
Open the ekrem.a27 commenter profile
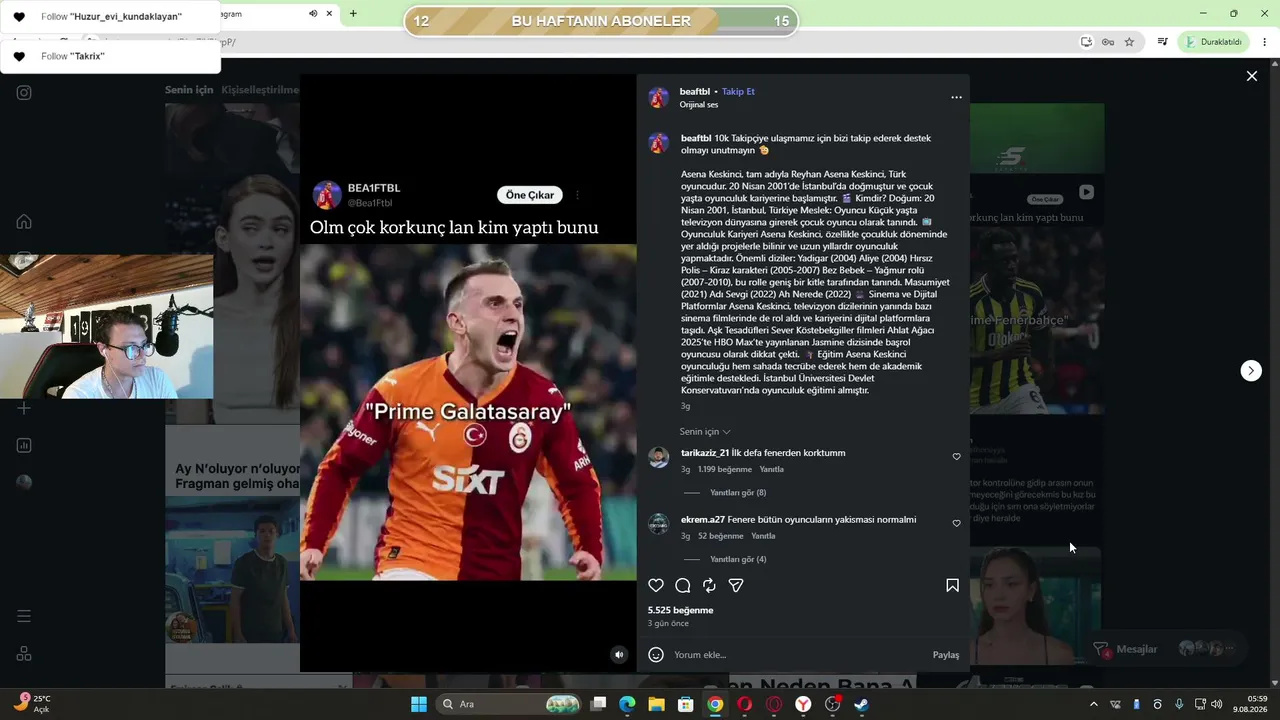[703, 520]
